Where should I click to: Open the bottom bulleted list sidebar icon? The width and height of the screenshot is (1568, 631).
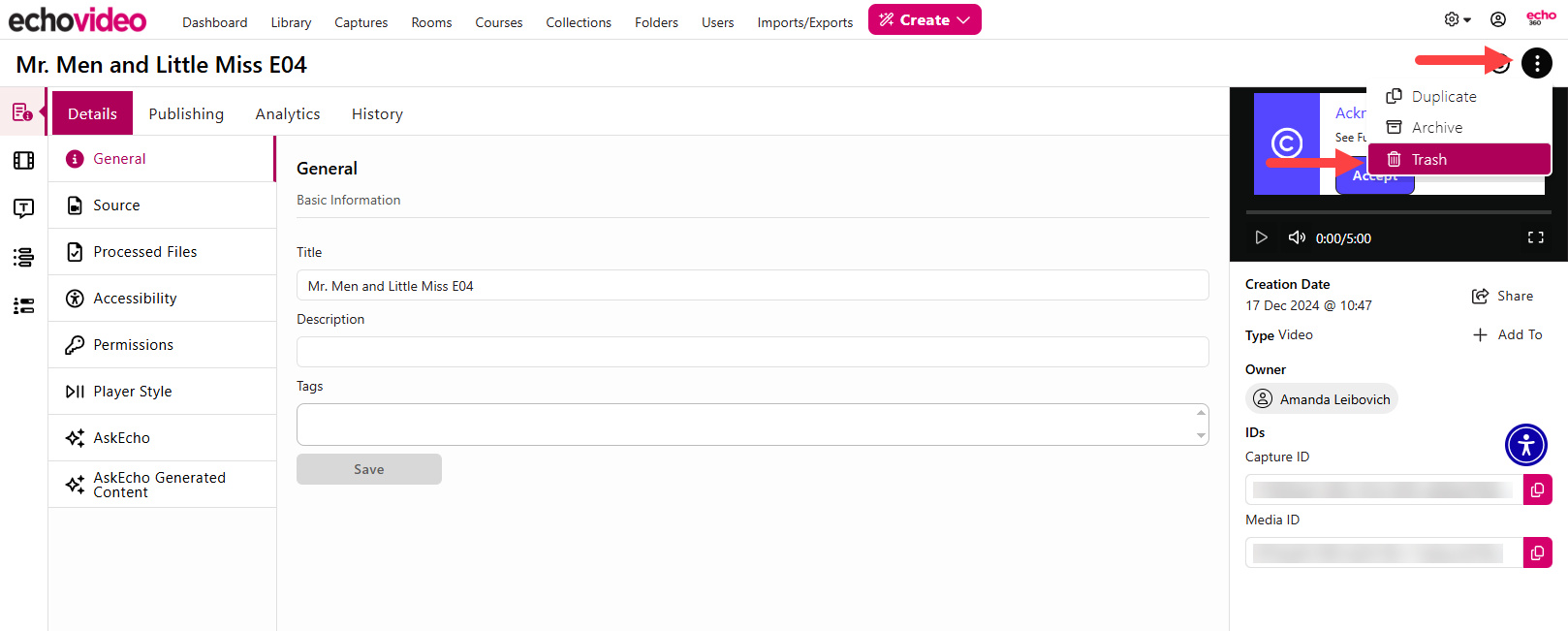[x=23, y=305]
